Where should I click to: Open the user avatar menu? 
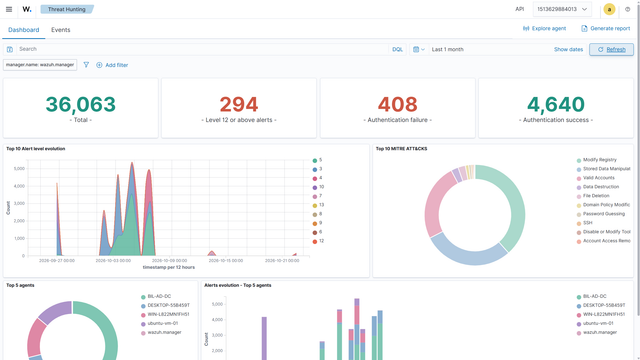[609, 9]
